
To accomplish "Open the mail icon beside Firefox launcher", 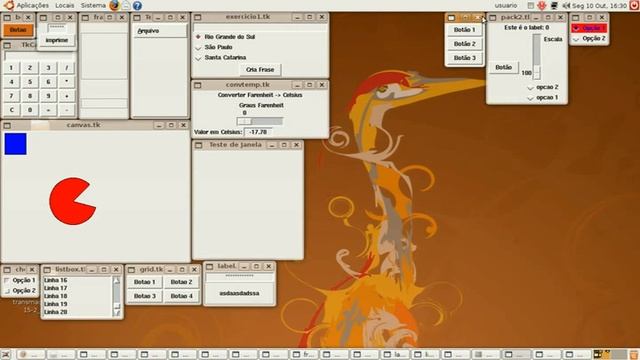I will [126, 5].
